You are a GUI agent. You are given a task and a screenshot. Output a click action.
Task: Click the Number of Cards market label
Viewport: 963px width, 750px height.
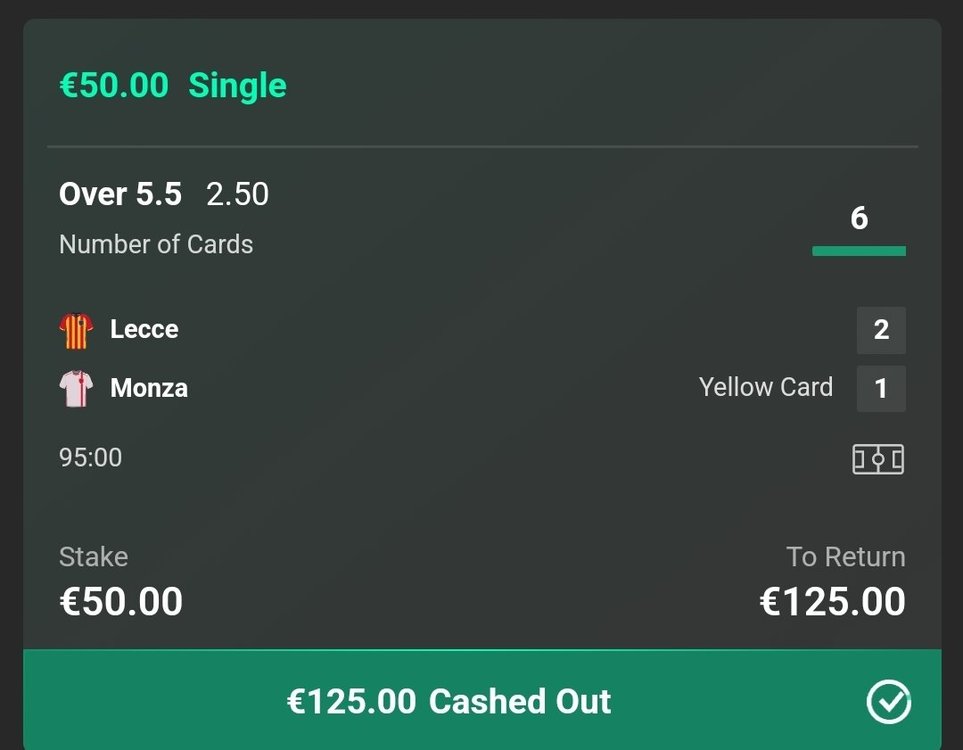tap(156, 244)
